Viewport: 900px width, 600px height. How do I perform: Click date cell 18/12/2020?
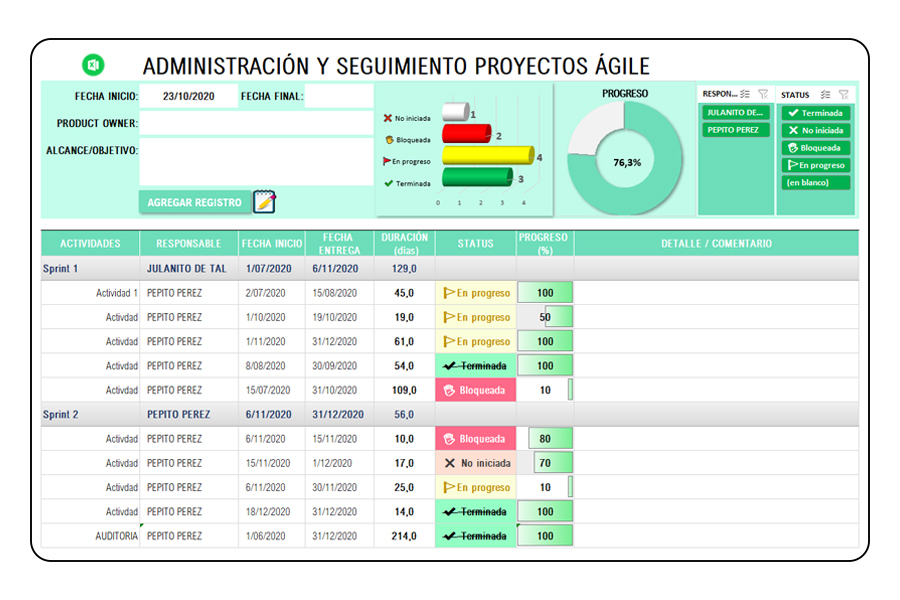[x=266, y=512]
